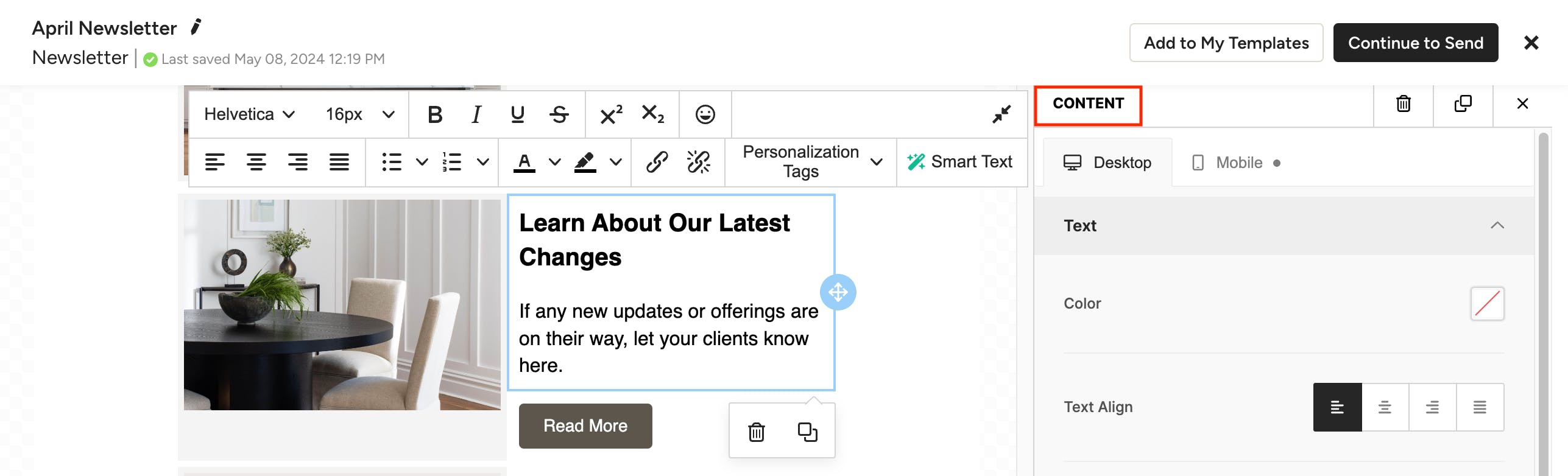Set Text Align to center in panel

[1385, 407]
